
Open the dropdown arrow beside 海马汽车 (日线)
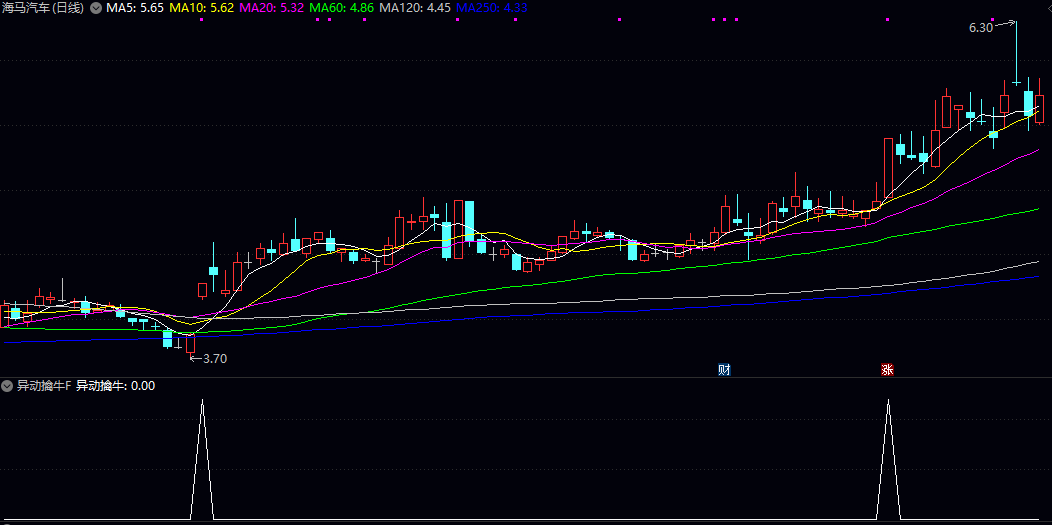[x=95, y=8]
